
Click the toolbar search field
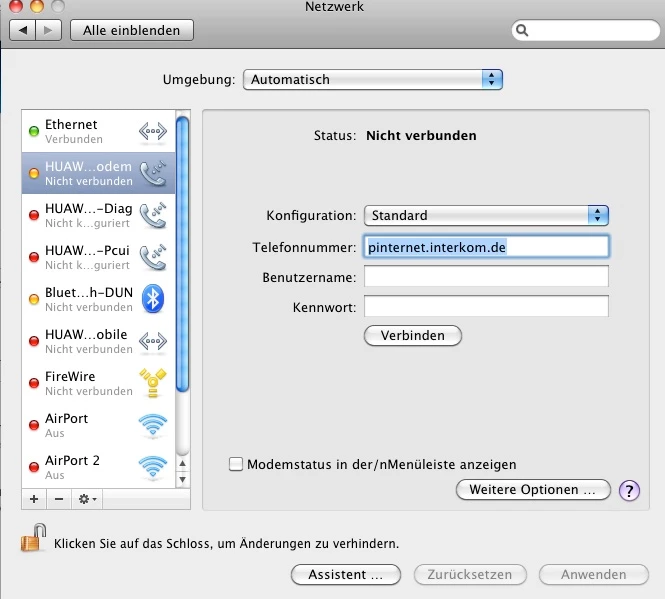pos(586,31)
